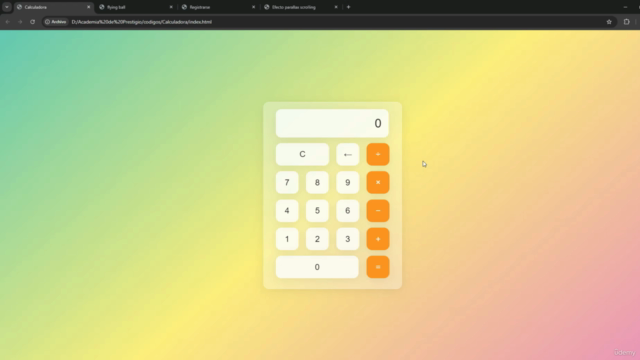Close the flying ball tab
The height and width of the screenshot is (360, 640).
click(171, 7)
